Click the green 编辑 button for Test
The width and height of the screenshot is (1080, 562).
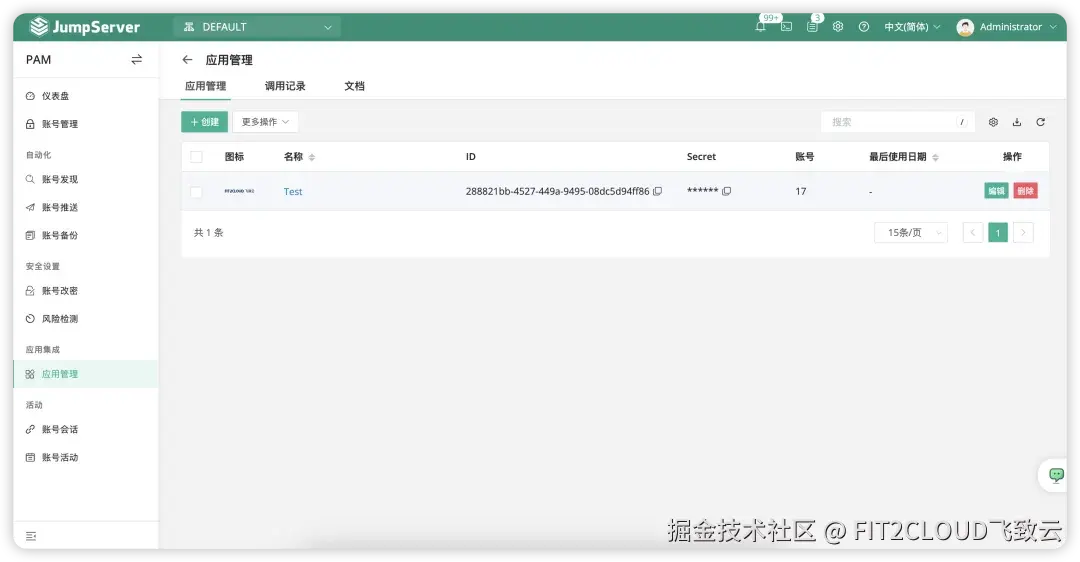[x=996, y=191]
